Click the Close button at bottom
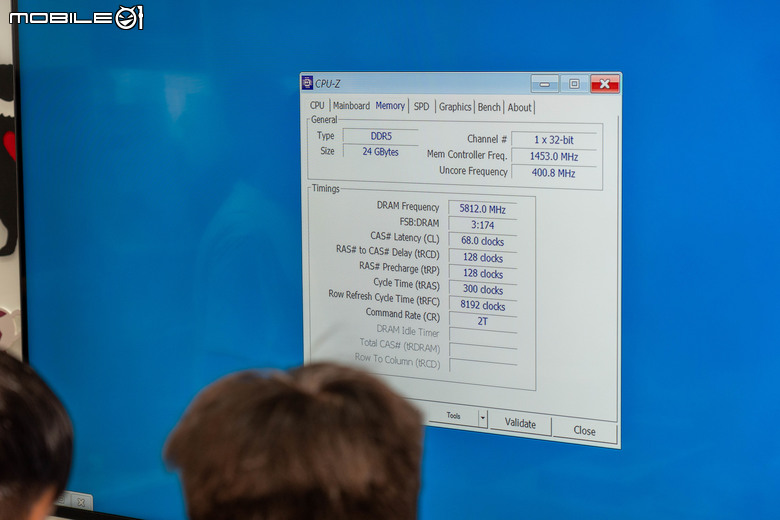 (x=585, y=431)
